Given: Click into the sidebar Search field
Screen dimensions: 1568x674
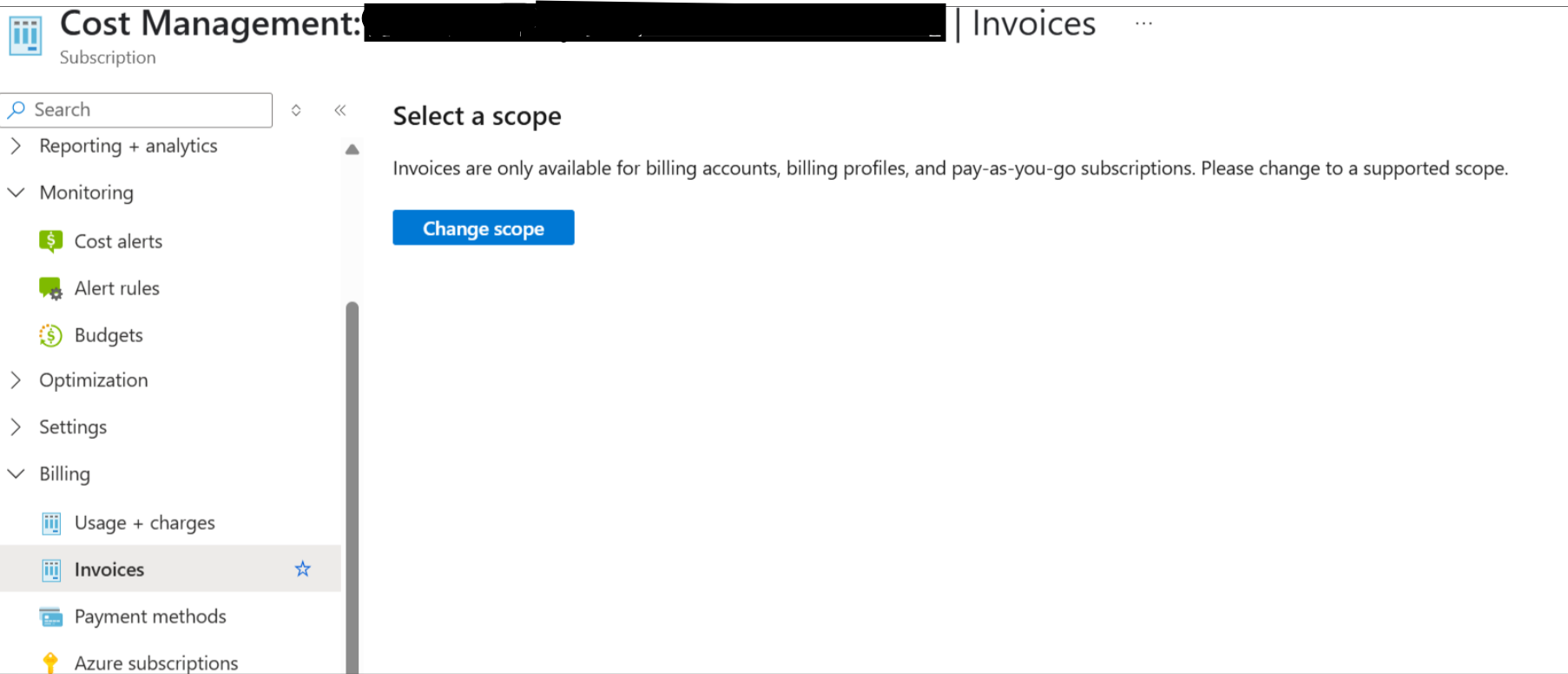Looking at the screenshot, I should (x=136, y=110).
